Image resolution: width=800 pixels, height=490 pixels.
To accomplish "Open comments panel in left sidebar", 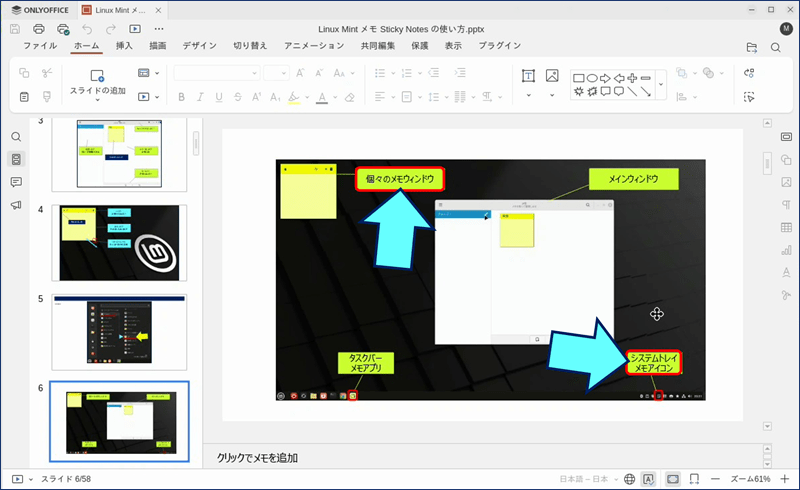I will click(16, 182).
